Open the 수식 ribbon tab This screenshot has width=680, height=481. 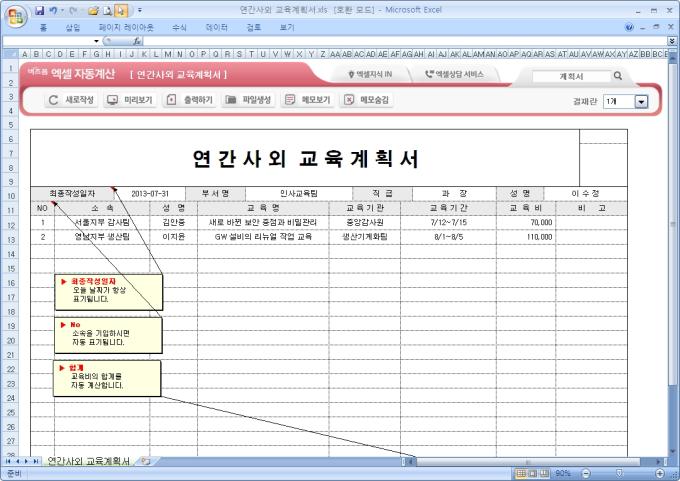click(179, 27)
